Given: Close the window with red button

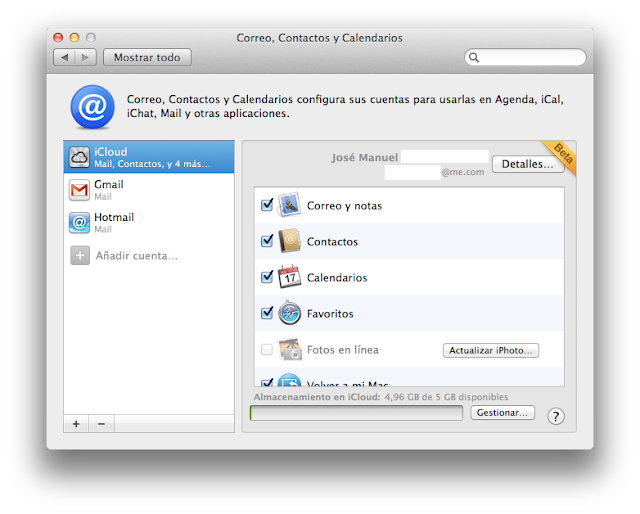Looking at the screenshot, I should click(58, 38).
